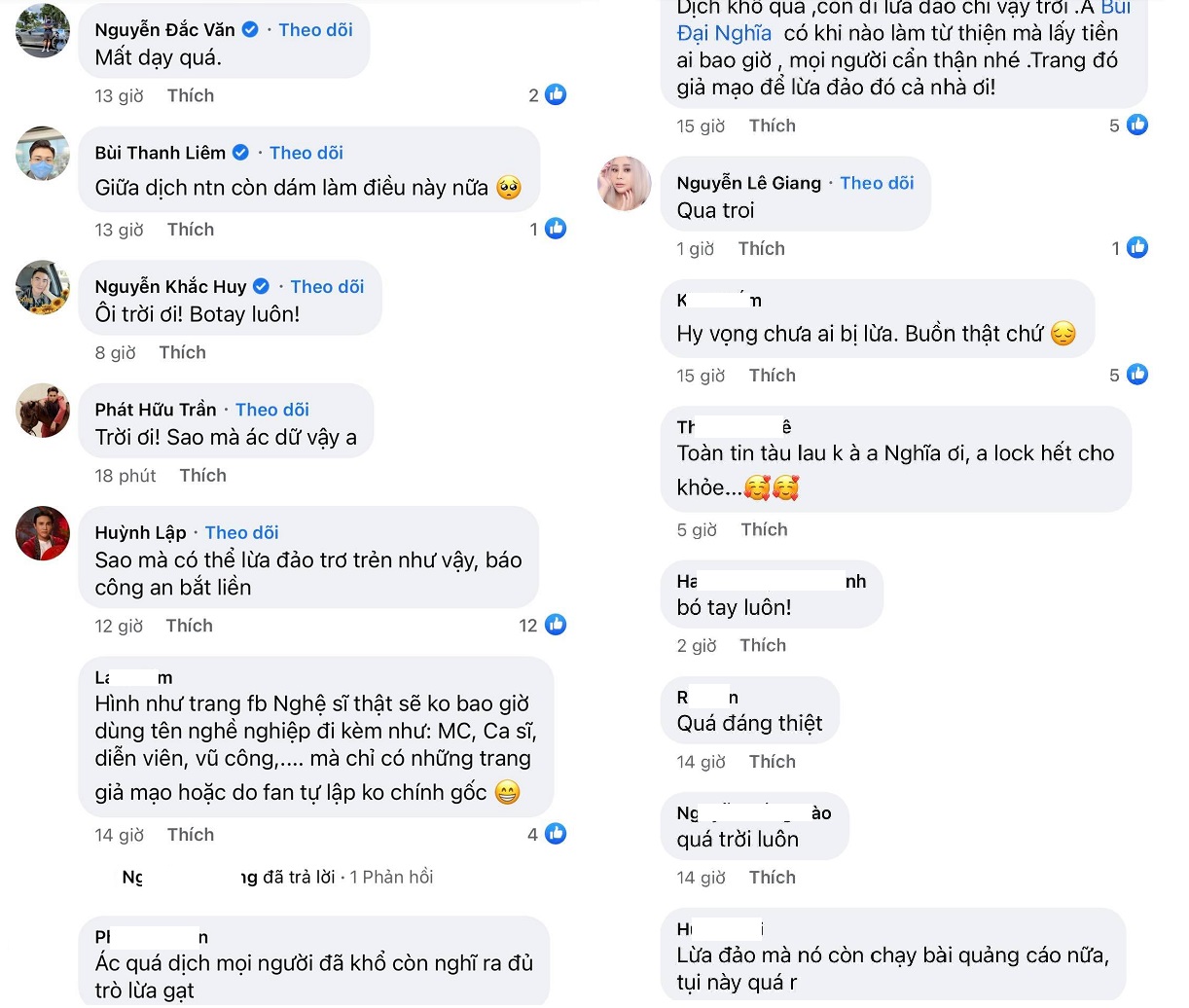This screenshot has width=1189, height=1008.
Task: Click like reaction icon on Nguyễn Đắc Văn's comment
Action: pos(556,94)
